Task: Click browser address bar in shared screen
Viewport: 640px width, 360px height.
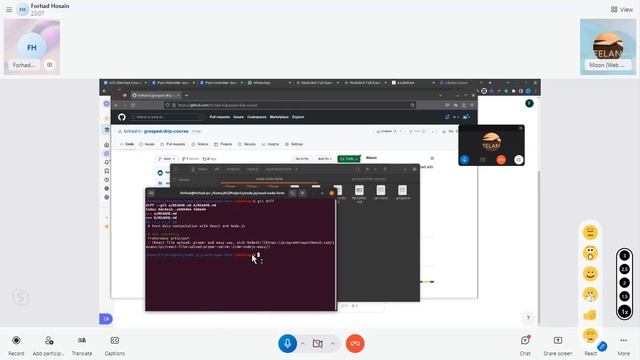Action: click(x=290, y=105)
